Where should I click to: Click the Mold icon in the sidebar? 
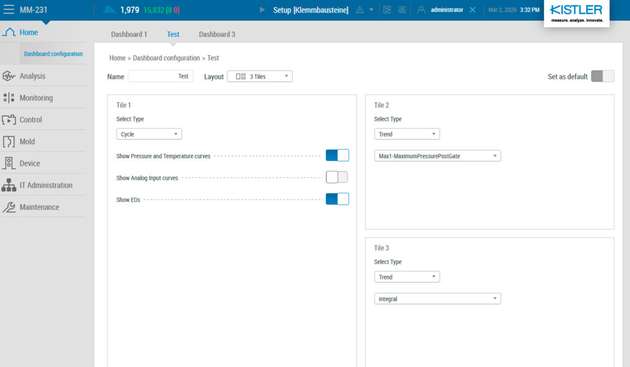pos(8,141)
